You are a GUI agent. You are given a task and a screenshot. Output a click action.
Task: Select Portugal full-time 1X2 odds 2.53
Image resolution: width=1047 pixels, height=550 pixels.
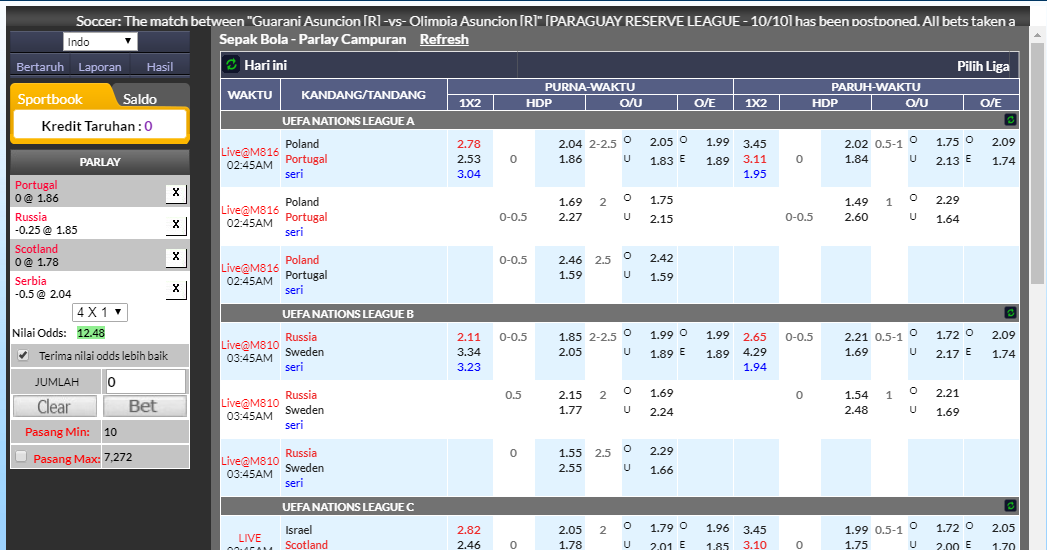coord(469,159)
